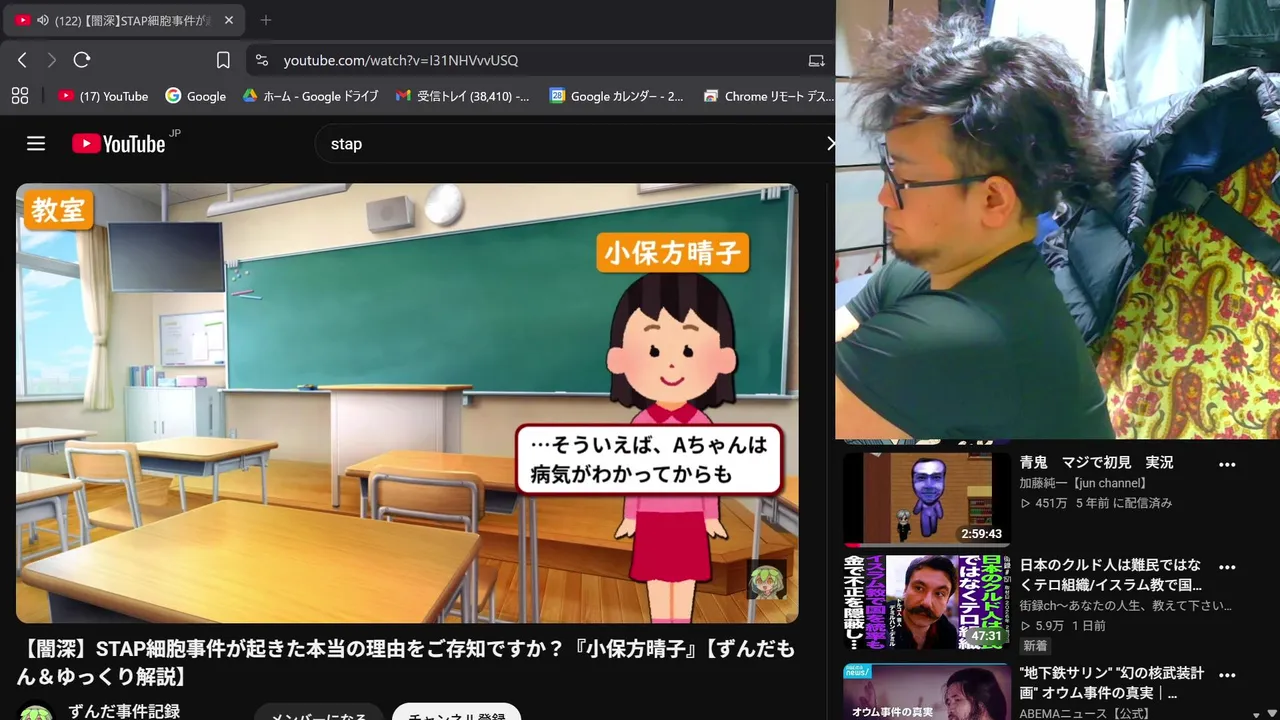The image size is (1280, 720).
Task: Open the 日本のクルド人は難民ではなく video title
Action: pyautogui.click(x=1111, y=574)
